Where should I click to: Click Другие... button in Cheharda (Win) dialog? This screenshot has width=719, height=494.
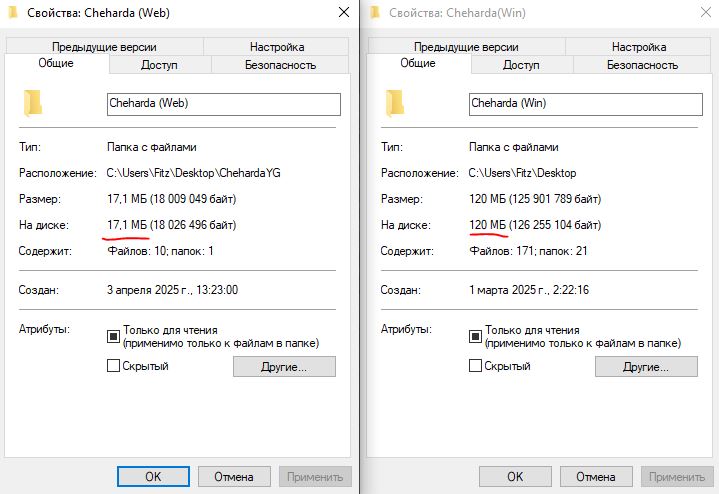[646, 367]
